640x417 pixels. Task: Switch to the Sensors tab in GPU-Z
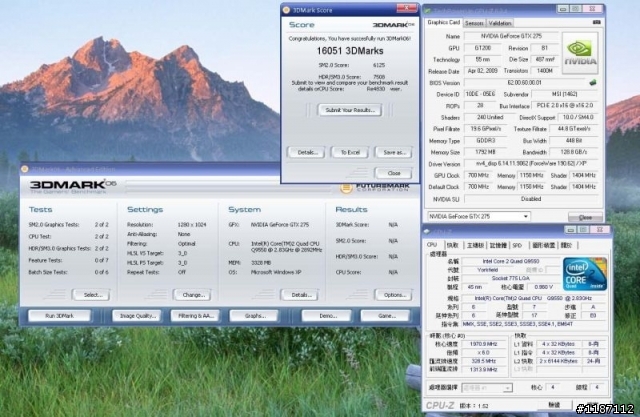point(474,23)
